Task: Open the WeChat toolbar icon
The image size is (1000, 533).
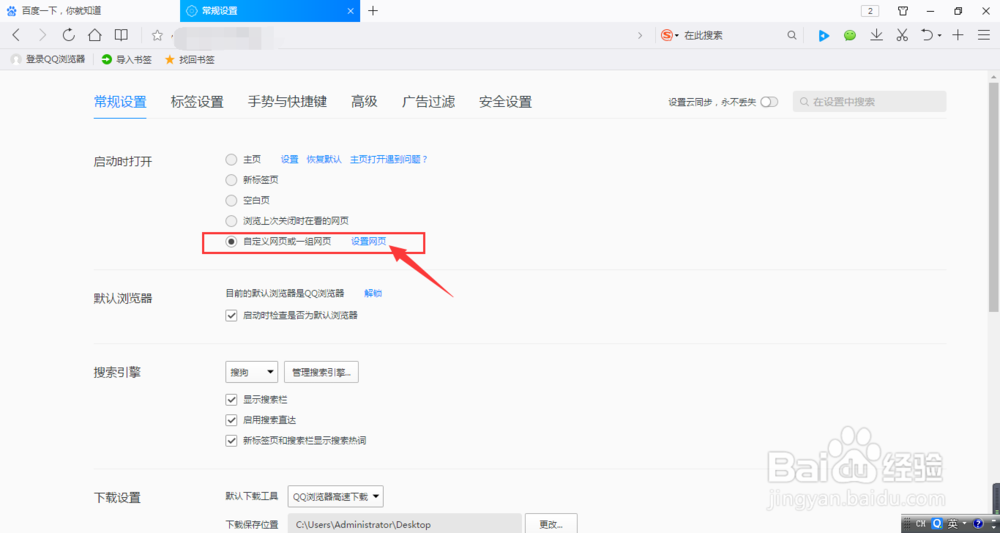Action: click(849, 36)
